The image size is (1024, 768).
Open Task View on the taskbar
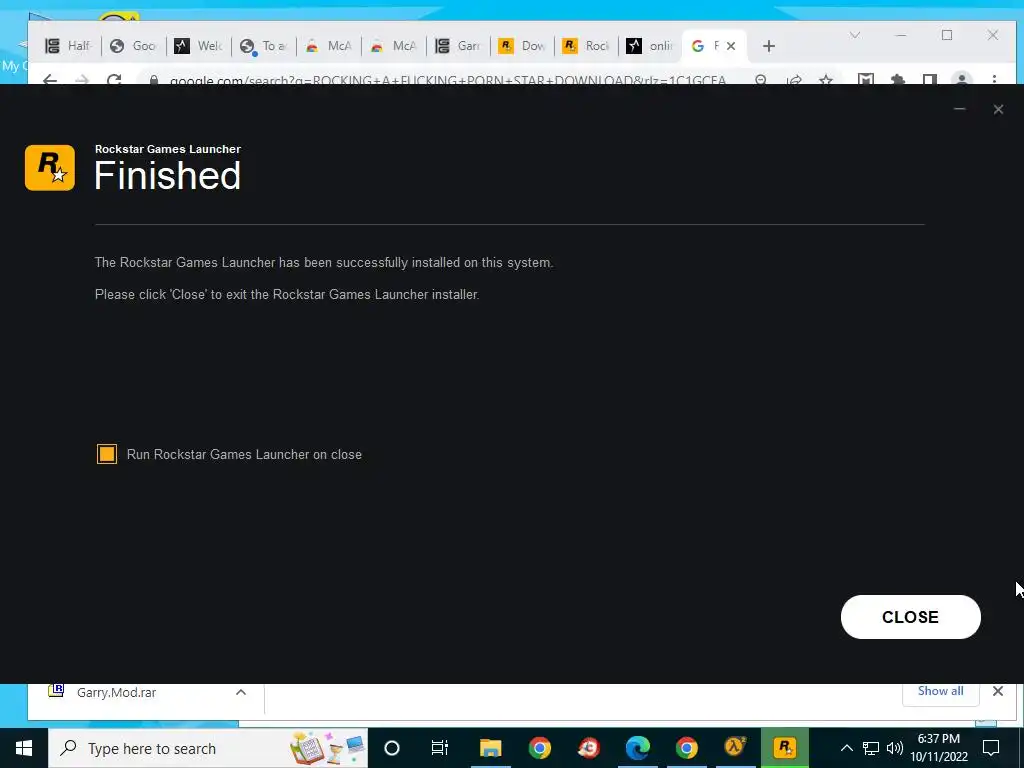(x=440, y=748)
